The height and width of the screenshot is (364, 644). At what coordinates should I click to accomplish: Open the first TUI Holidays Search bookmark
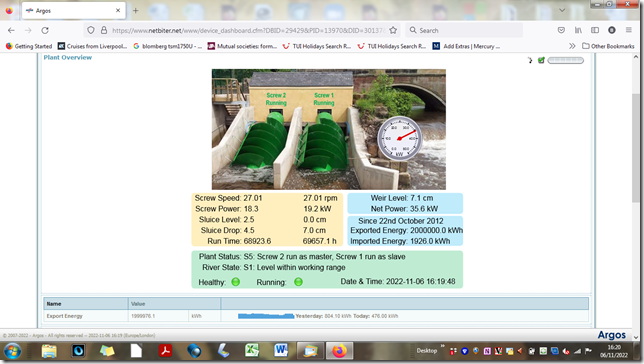pyautogui.click(x=317, y=46)
